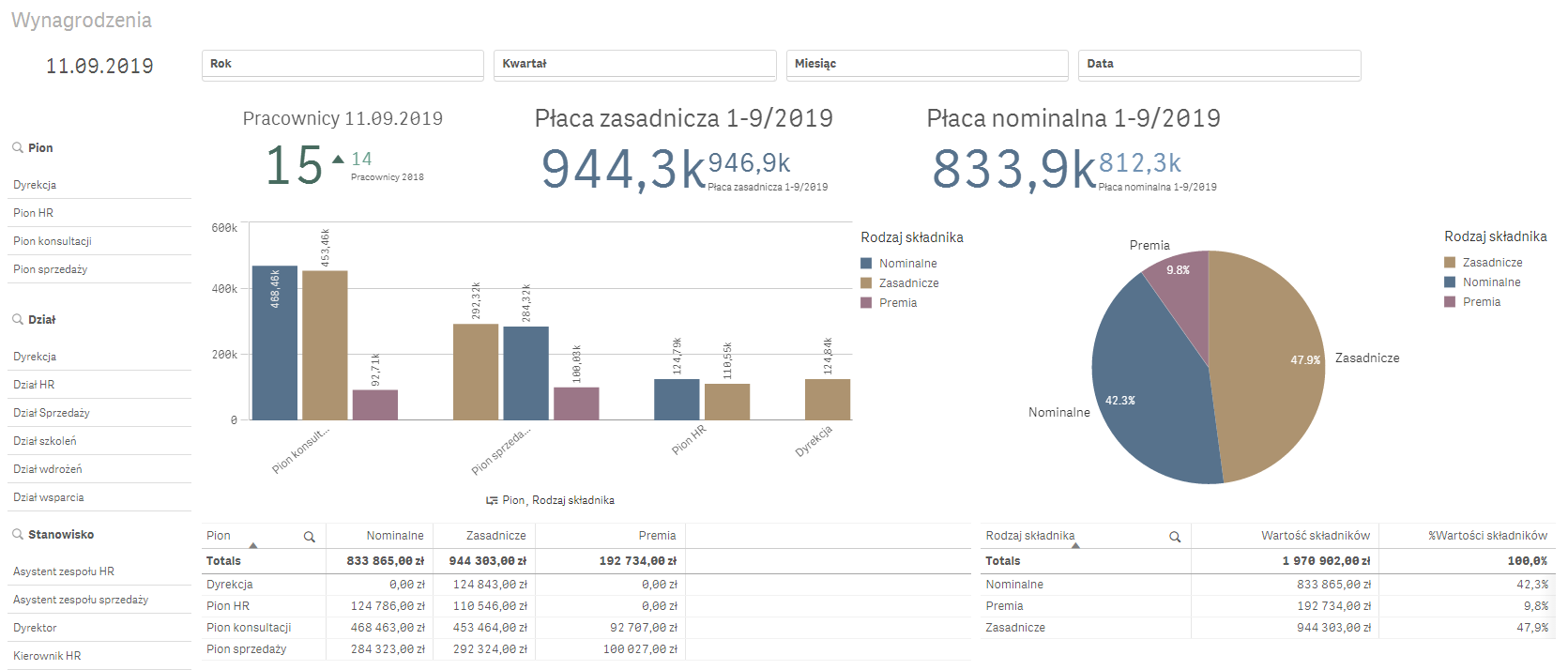Viewport: 1568px width, 670px height.
Task: Select Pion HR in the Pion list
Action: coord(34,213)
